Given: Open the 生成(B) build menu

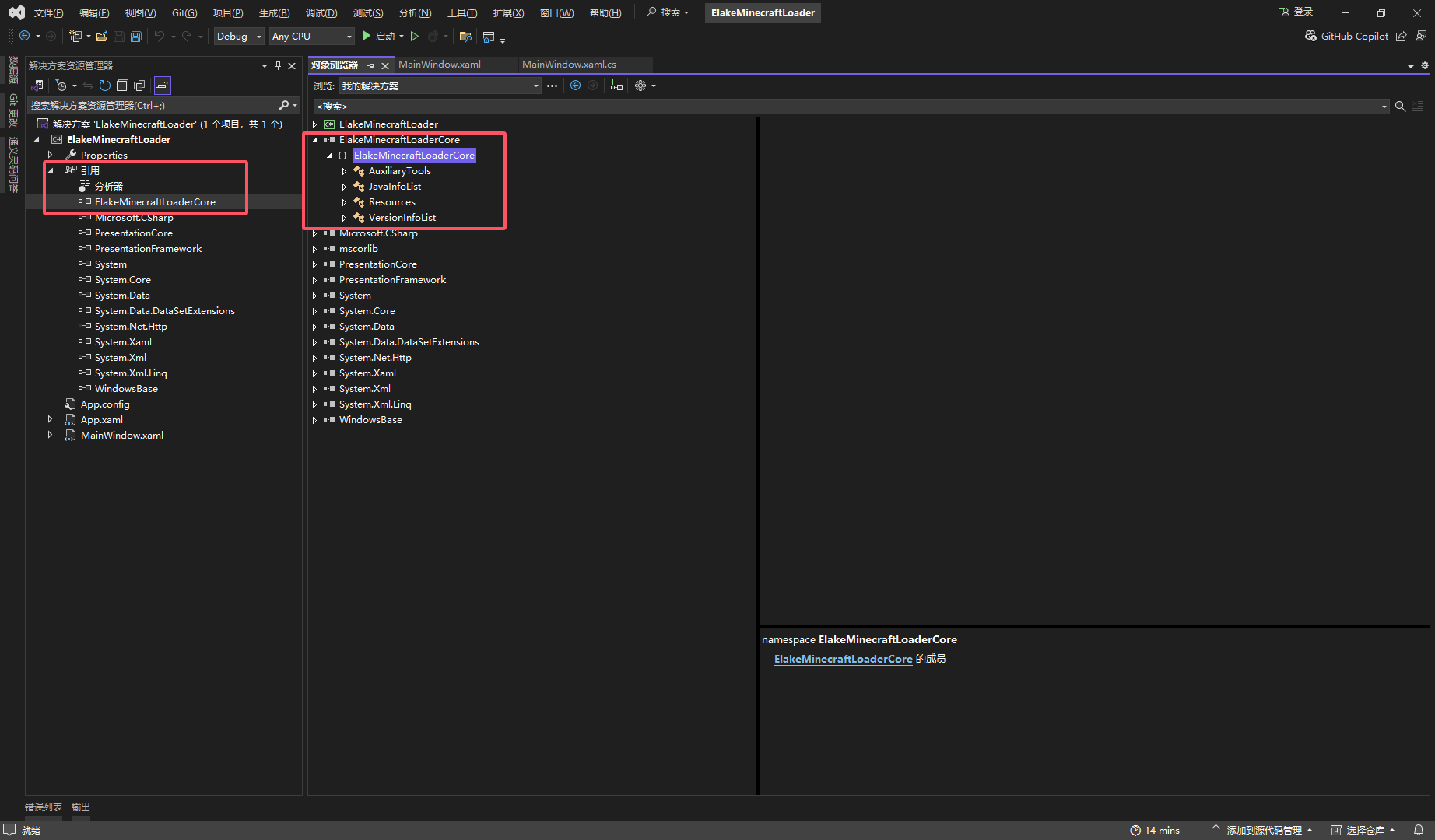Looking at the screenshot, I should point(274,12).
